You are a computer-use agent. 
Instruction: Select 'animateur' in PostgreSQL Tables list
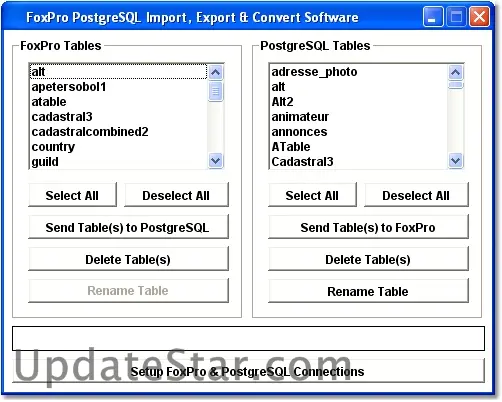[358, 117]
